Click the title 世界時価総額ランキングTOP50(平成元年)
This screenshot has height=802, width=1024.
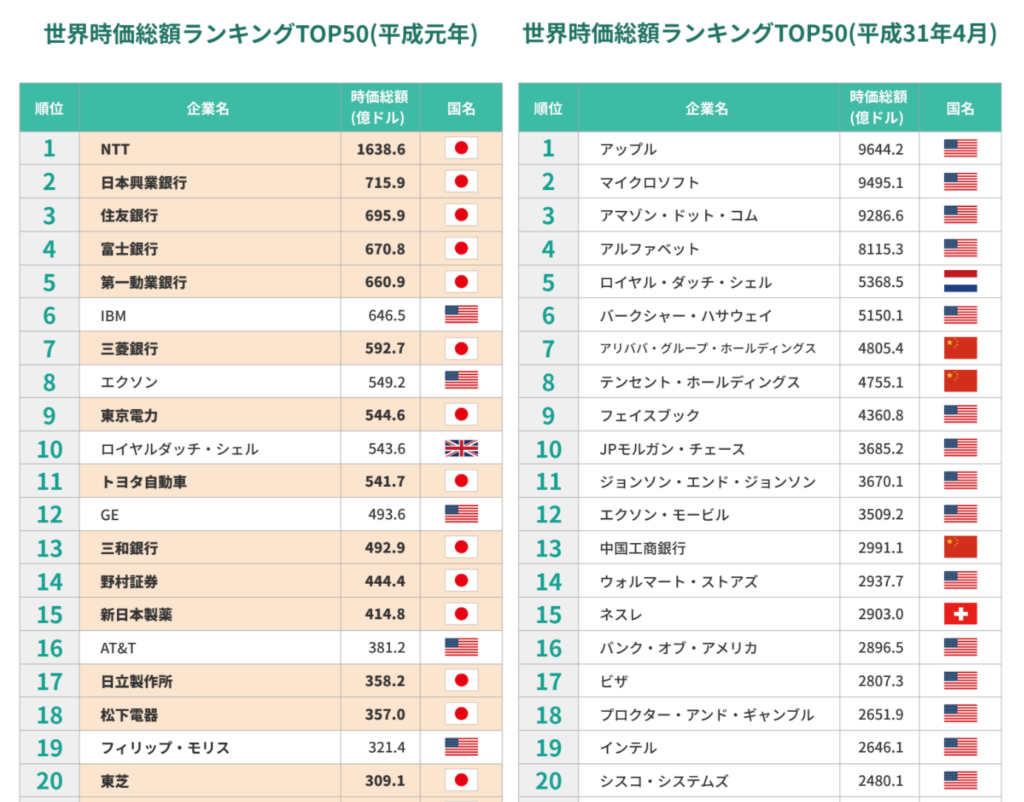[261, 34]
